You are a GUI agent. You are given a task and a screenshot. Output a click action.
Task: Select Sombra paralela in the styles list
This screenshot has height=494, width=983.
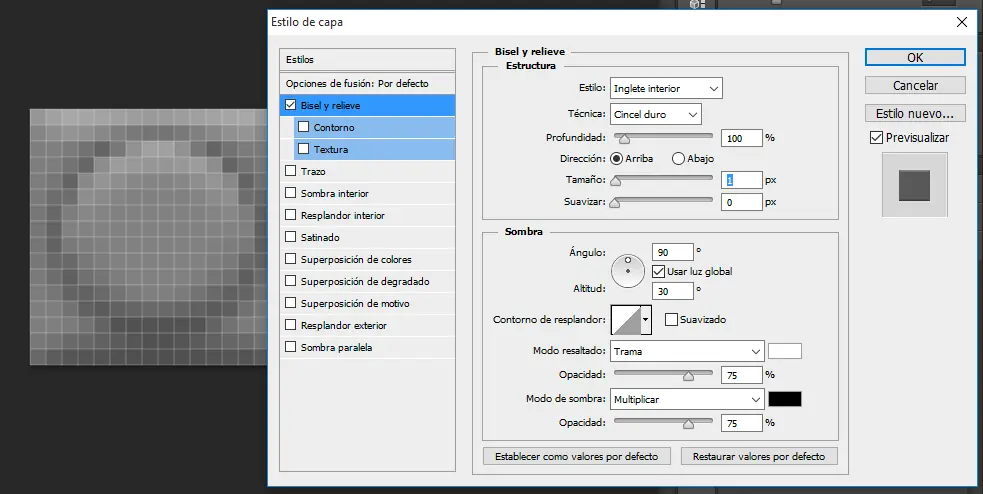click(x=336, y=348)
